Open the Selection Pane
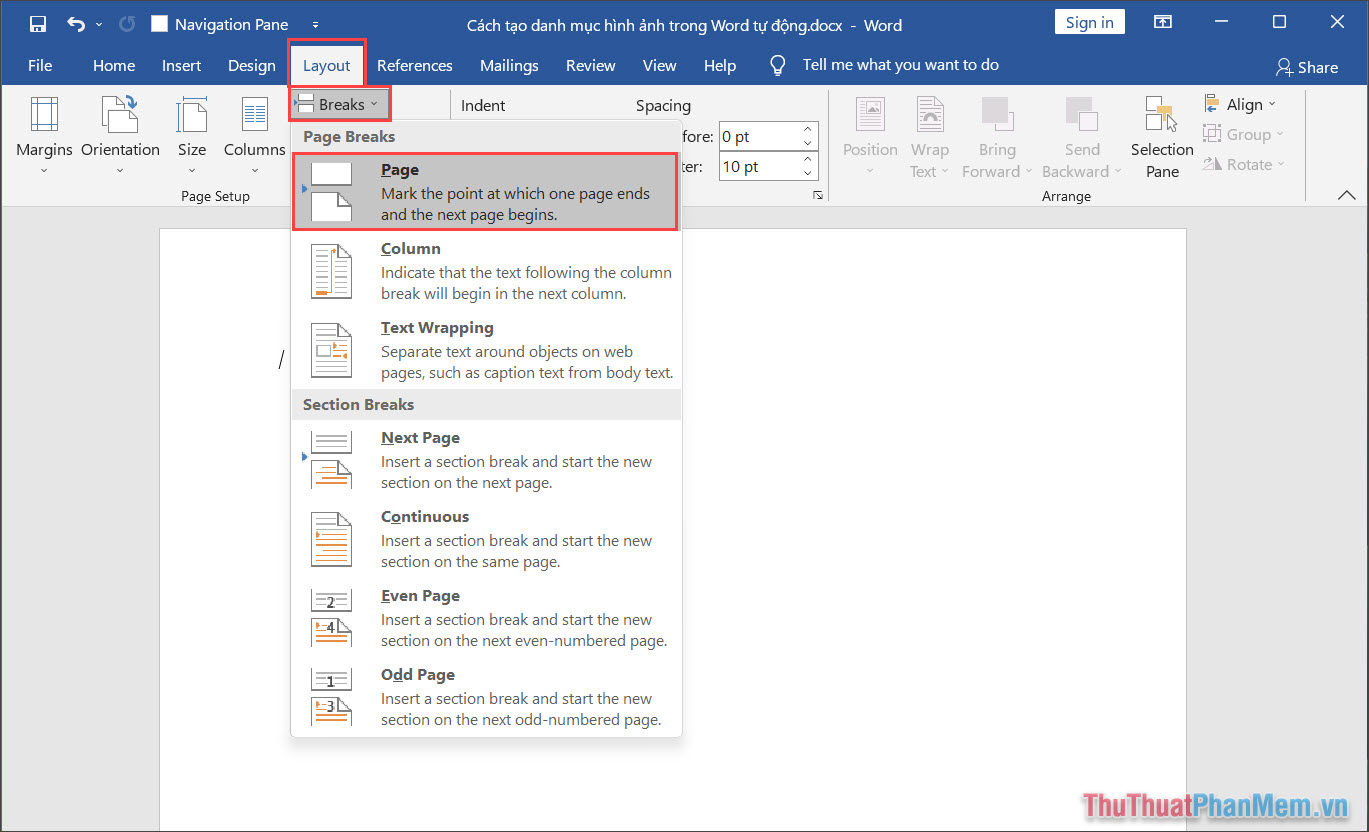The image size is (1369, 832). 1162,138
